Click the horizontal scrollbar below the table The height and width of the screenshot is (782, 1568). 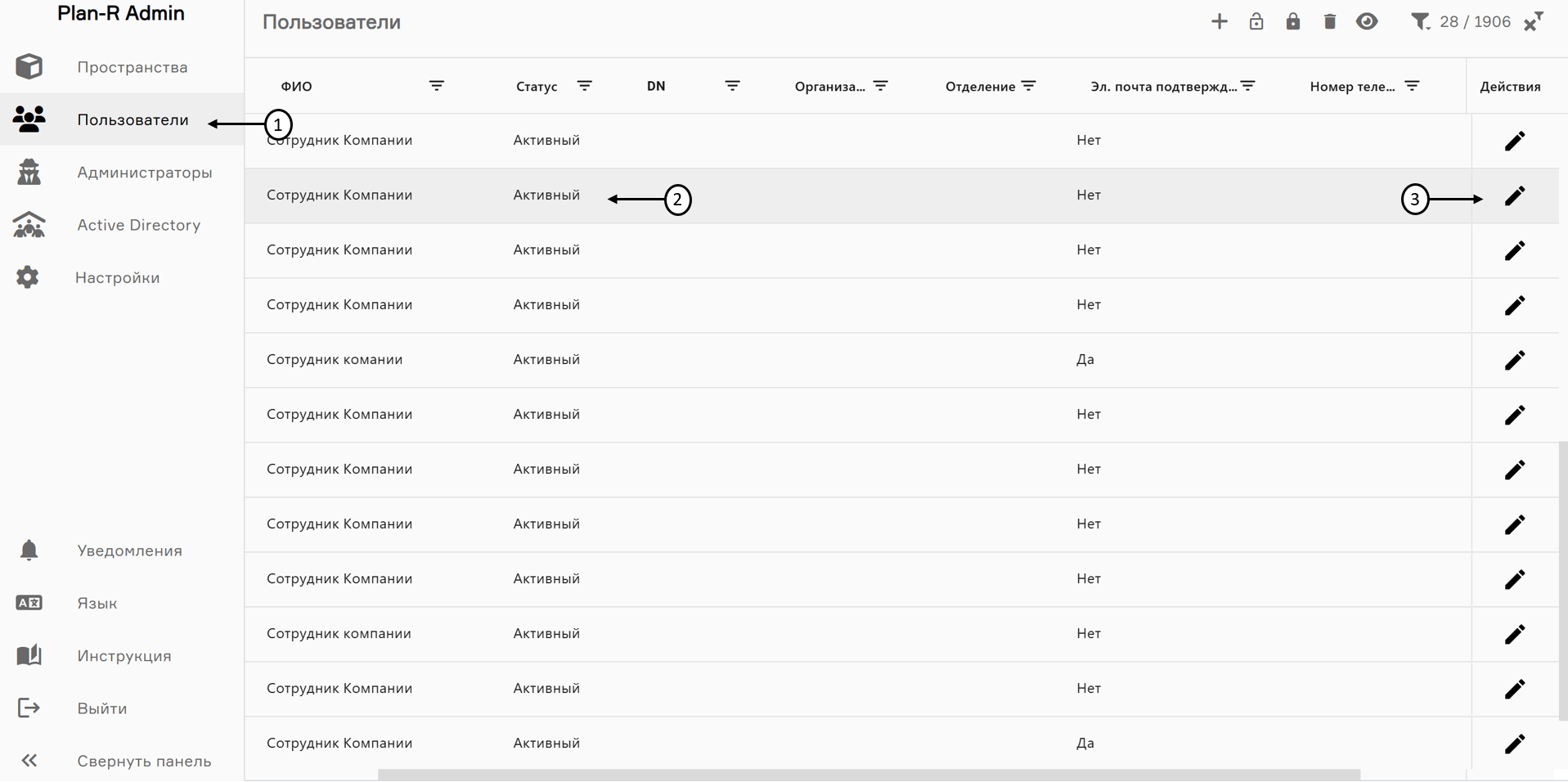[x=867, y=775]
